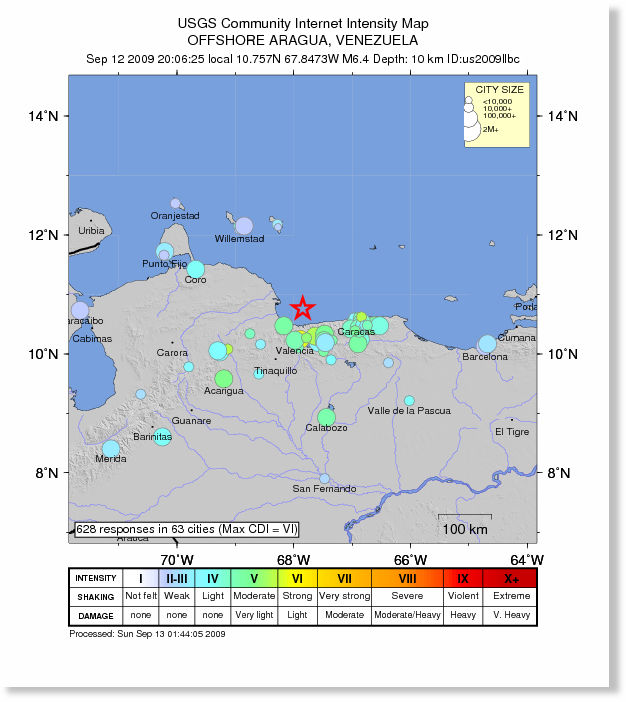Click the Carora city label
The width and height of the screenshot is (626, 702).
pos(172,353)
